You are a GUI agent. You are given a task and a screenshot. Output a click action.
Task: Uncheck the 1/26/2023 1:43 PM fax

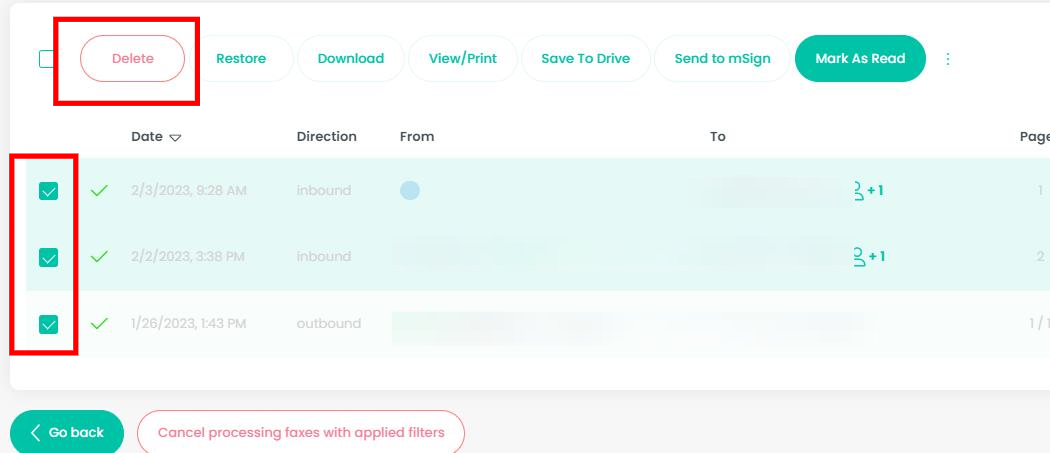(x=48, y=324)
